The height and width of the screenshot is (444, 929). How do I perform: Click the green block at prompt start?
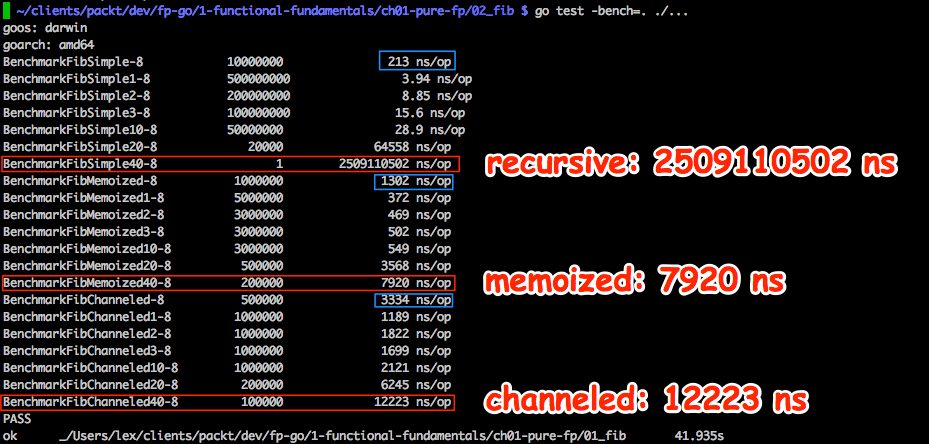pyautogui.click(x=7, y=10)
